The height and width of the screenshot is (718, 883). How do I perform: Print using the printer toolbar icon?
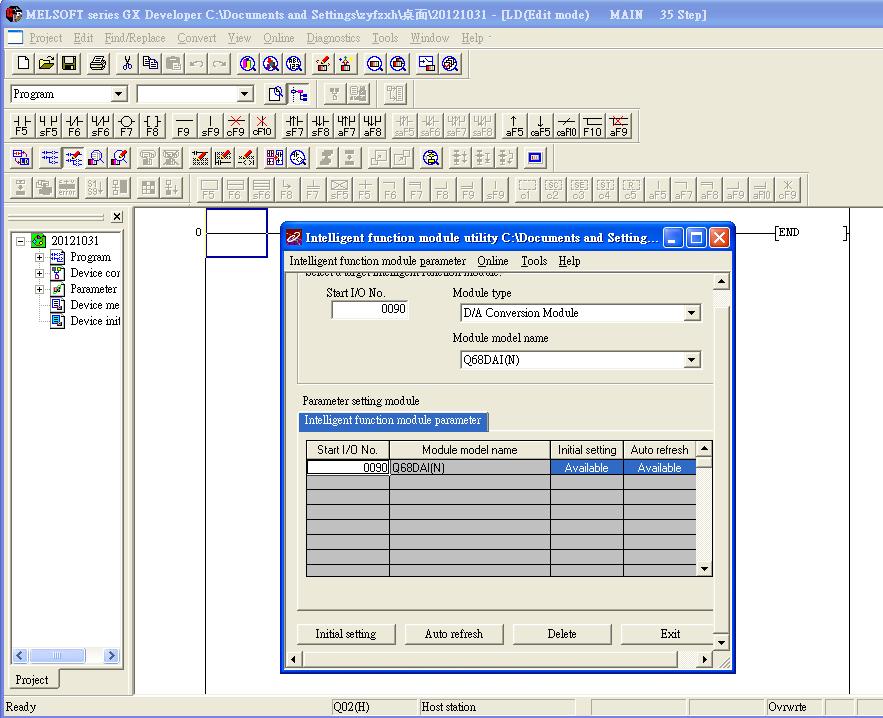pyautogui.click(x=98, y=64)
